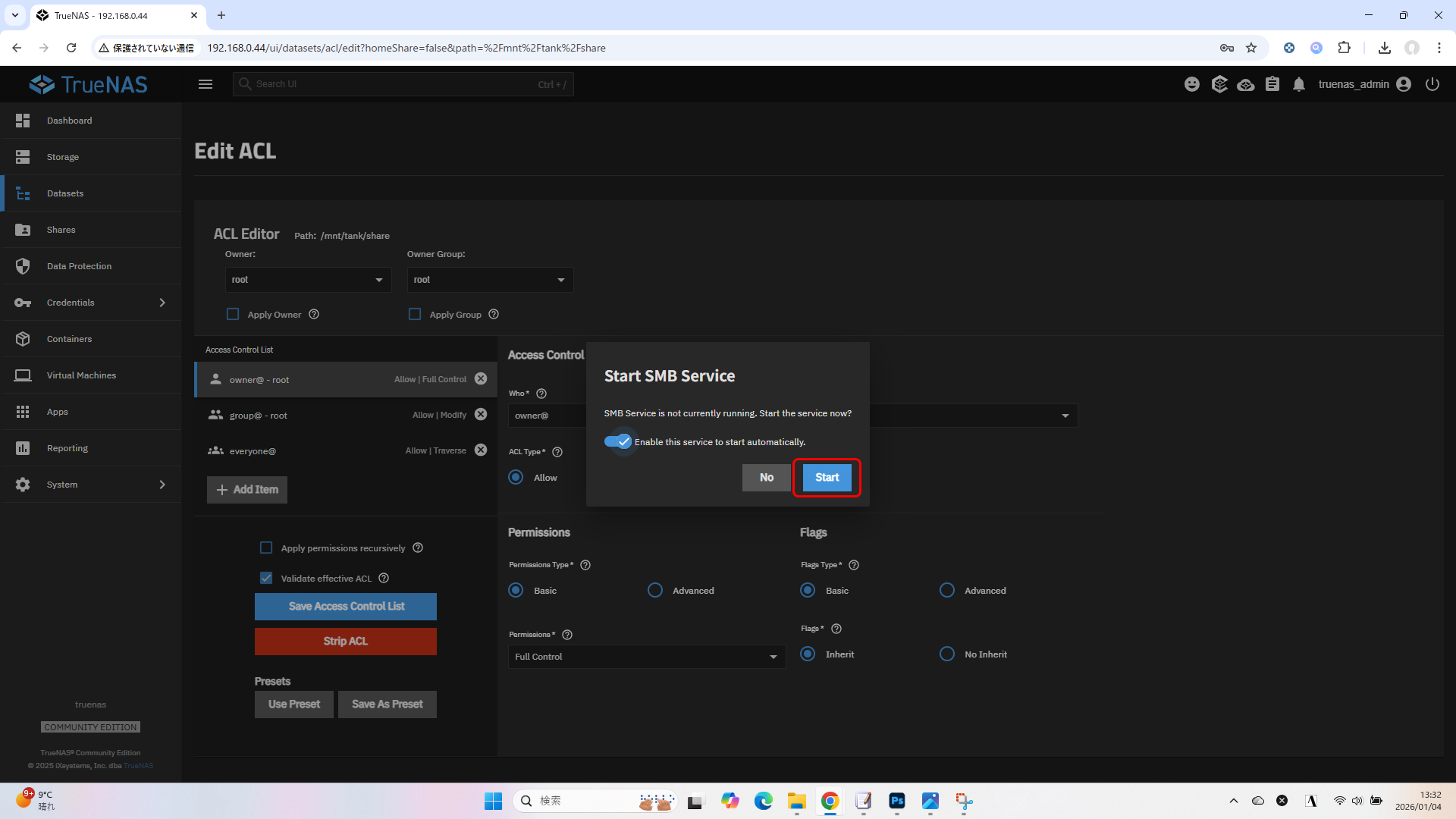
Task: Disable the start automatically toggle
Action: tap(618, 441)
